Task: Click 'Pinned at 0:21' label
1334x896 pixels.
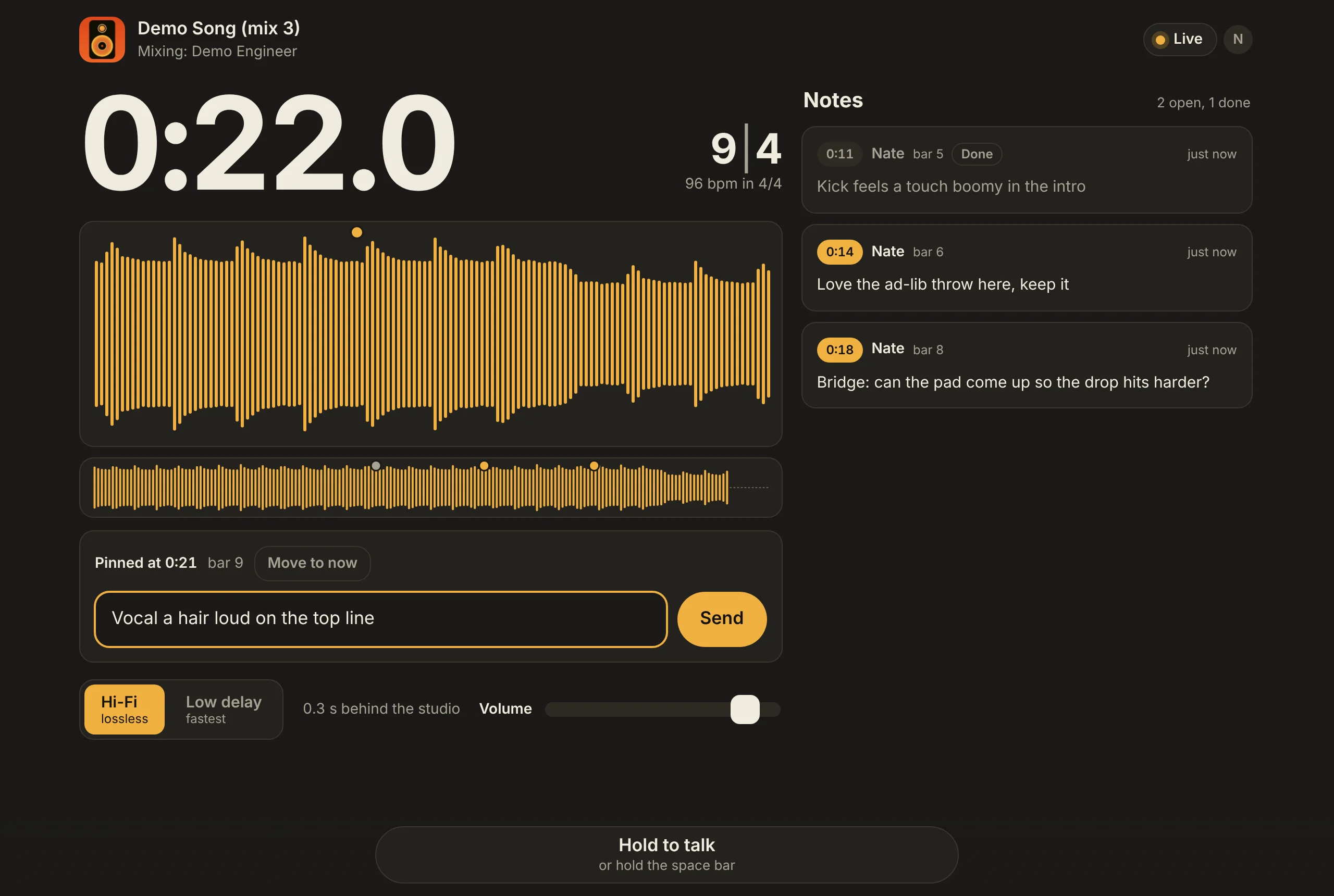Action: click(146, 563)
